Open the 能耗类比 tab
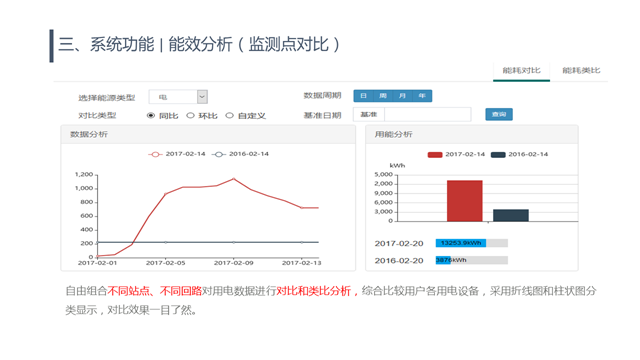 (581, 71)
